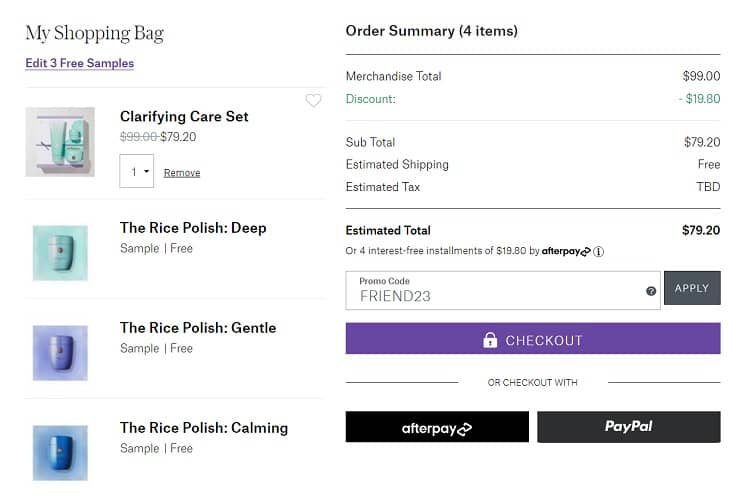
Task: Apply the promo code
Action: click(692, 288)
